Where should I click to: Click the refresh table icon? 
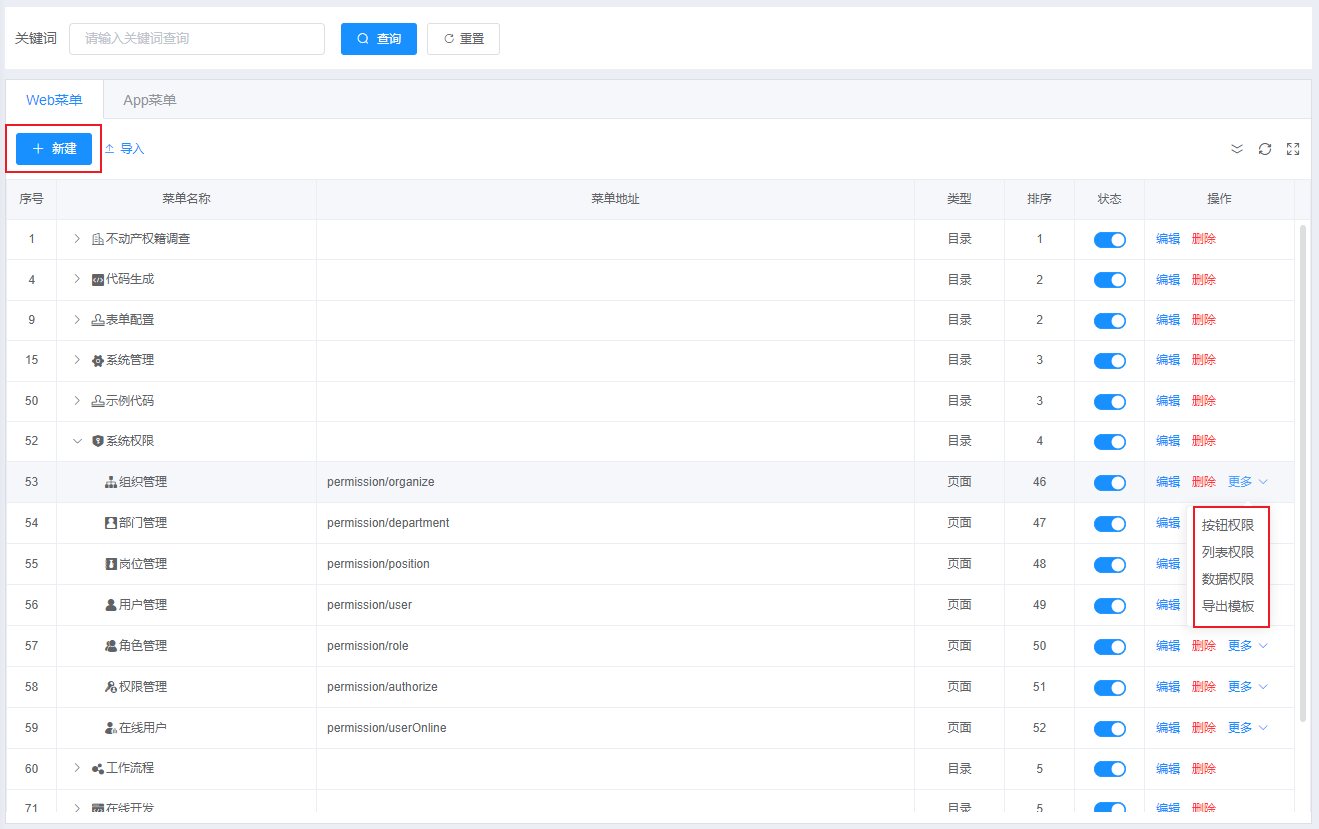1265,149
